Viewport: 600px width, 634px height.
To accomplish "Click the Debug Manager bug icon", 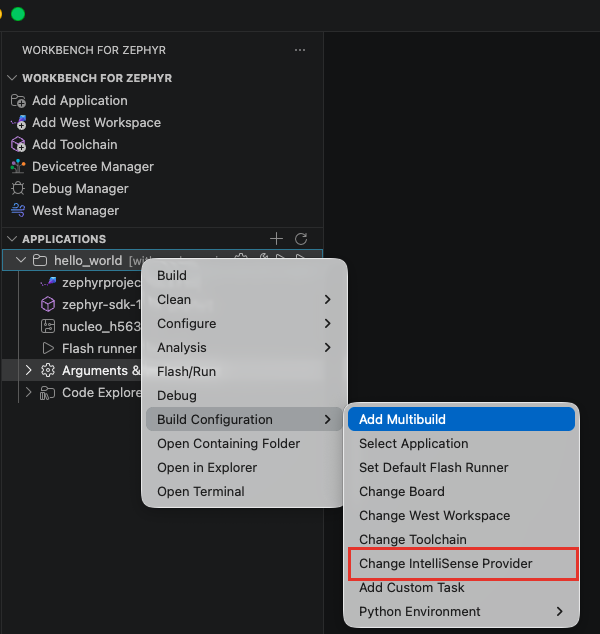I will [x=18, y=188].
